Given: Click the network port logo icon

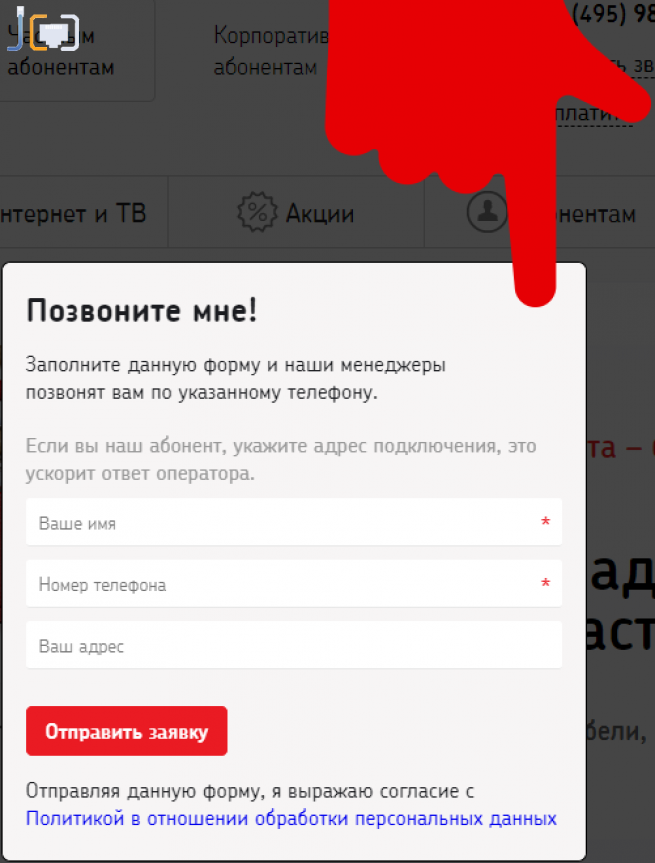Looking at the screenshot, I should (x=43, y=29).
